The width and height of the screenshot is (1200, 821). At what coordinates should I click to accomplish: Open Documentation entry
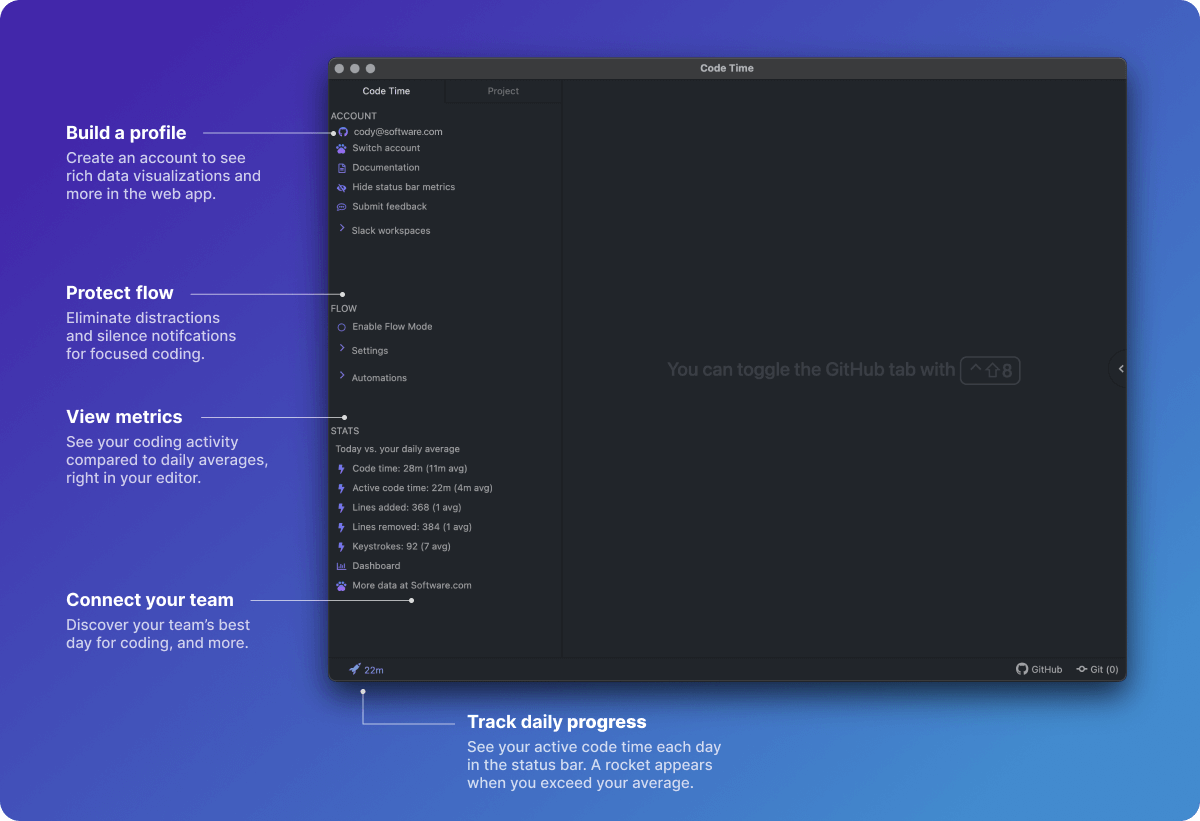coord(386,168)
